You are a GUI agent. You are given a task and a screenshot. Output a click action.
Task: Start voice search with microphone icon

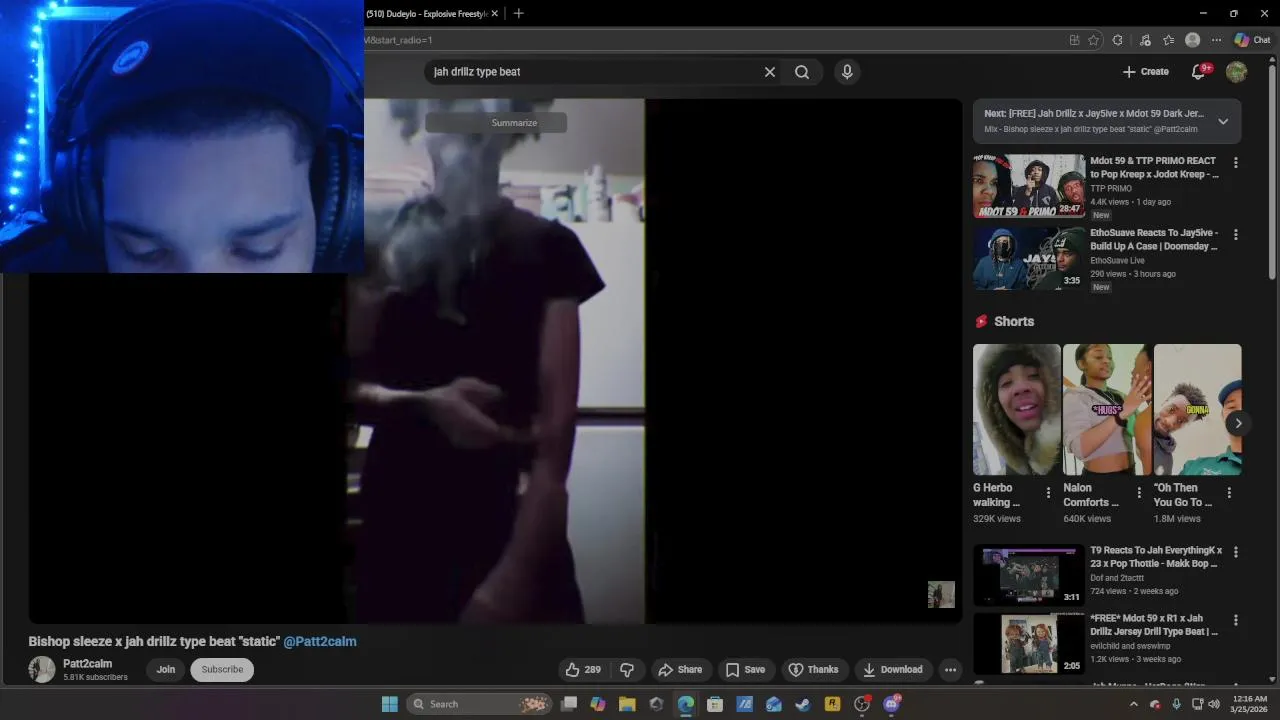pyautogui.click(x=847, y=72)
